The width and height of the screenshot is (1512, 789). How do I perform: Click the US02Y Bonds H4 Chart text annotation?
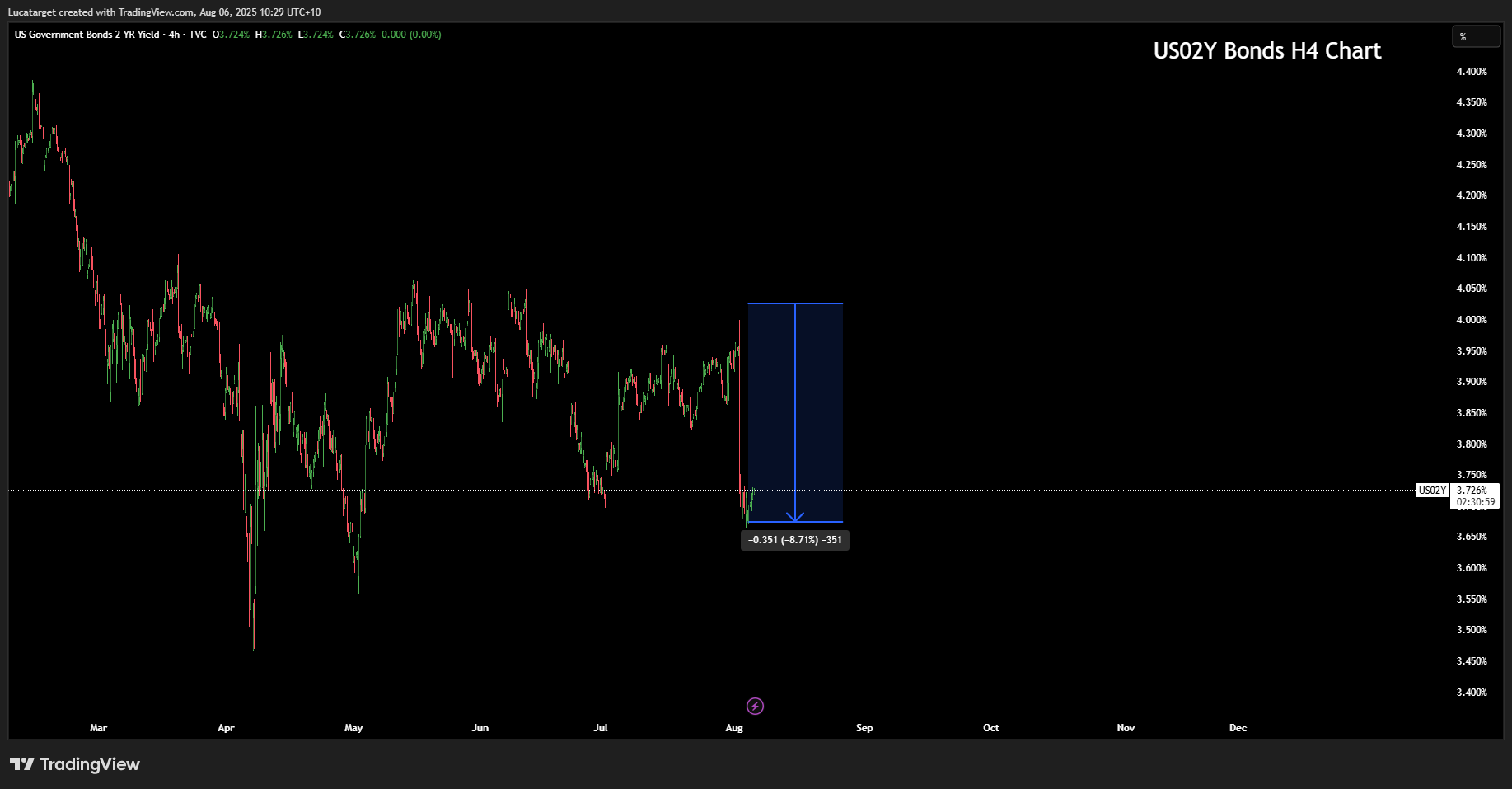pyautogui.click(x=1266, y=51)
